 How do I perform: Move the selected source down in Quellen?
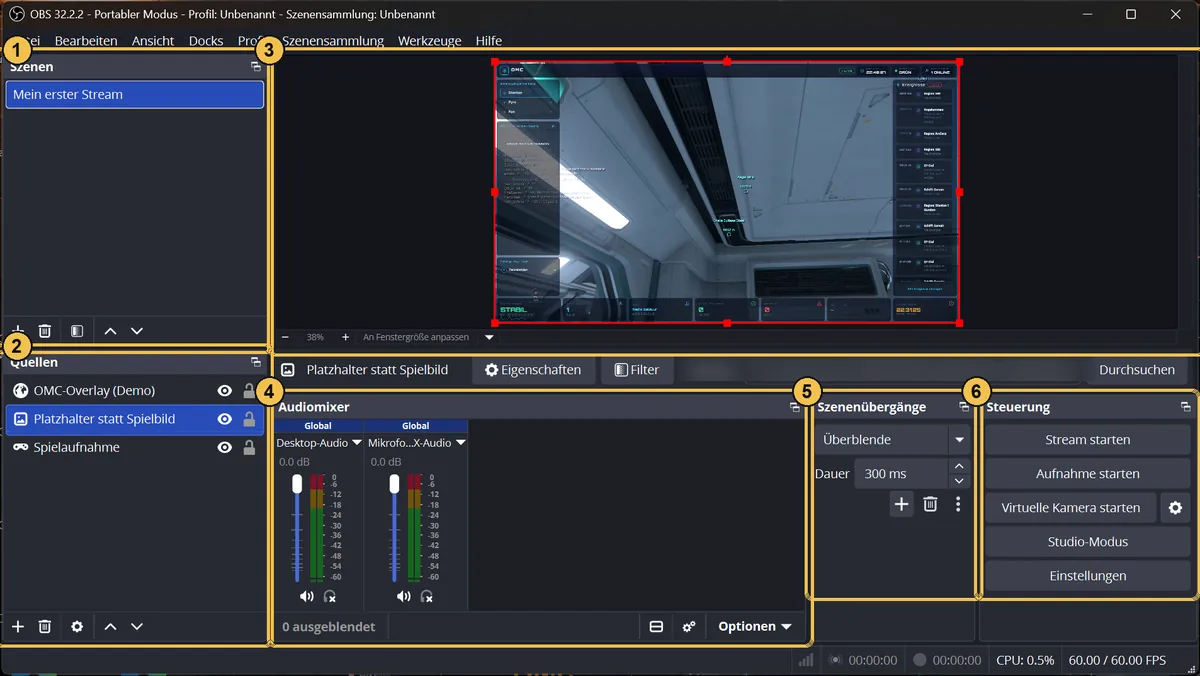(137, 626)
